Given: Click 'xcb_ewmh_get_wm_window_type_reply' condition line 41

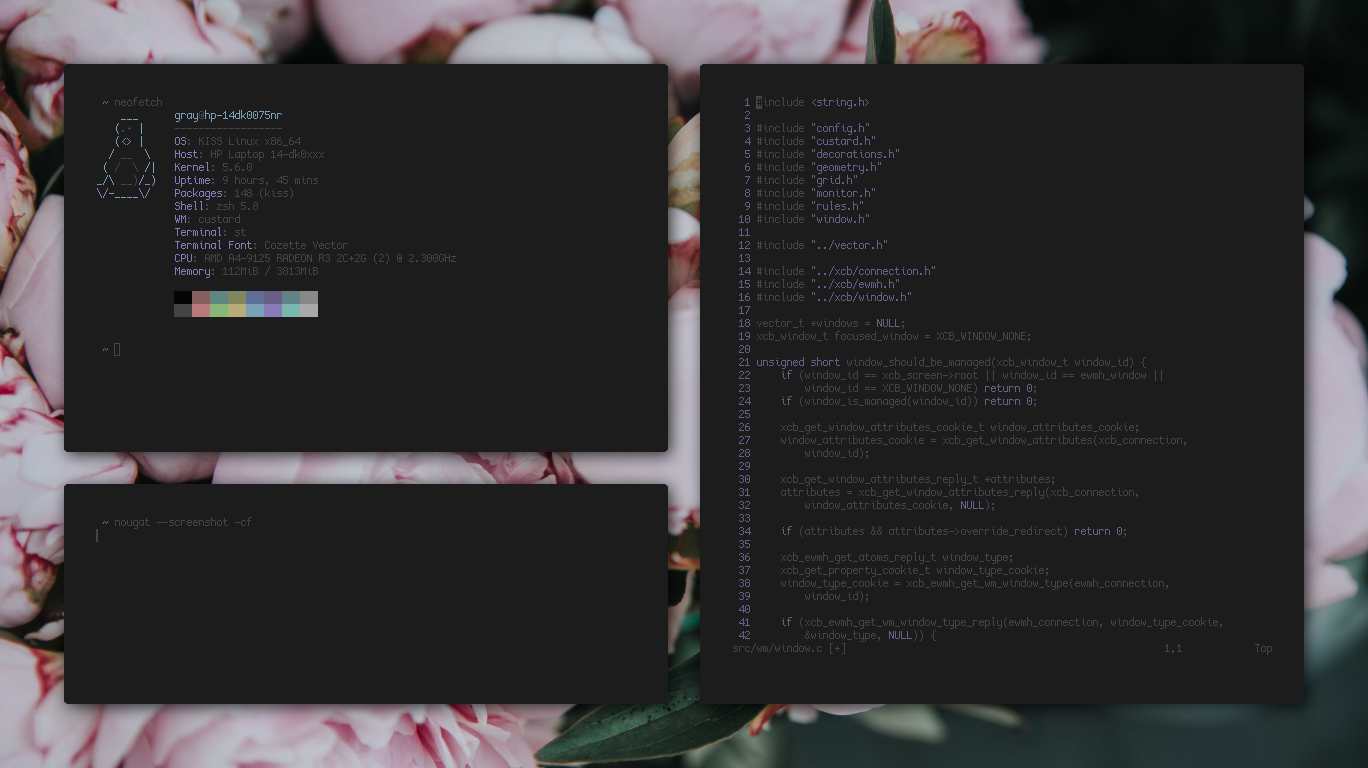Looking at the screenshot, I should pyautogui.click(x=1002, y=622).
